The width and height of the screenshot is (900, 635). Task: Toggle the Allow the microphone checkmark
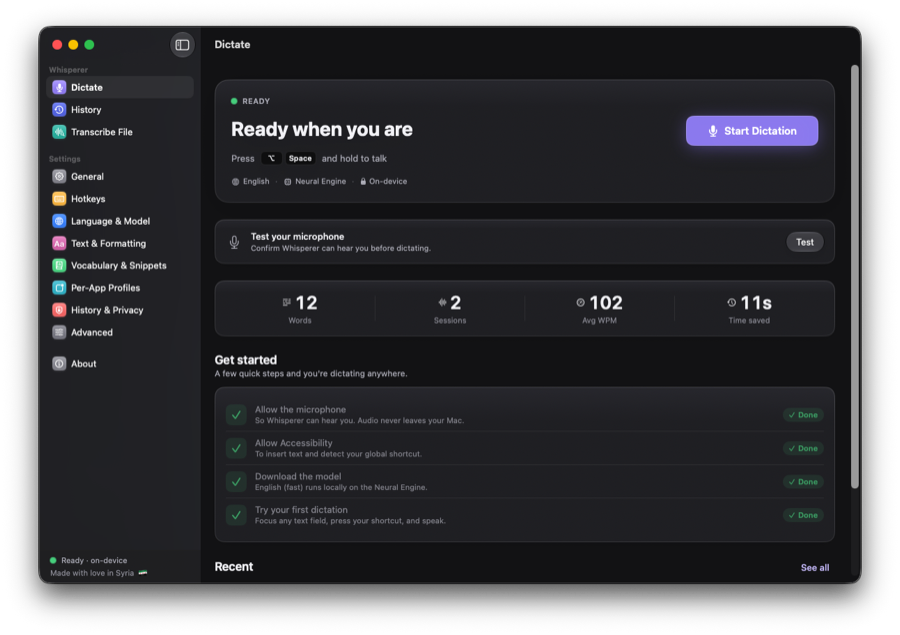(236, 415)
